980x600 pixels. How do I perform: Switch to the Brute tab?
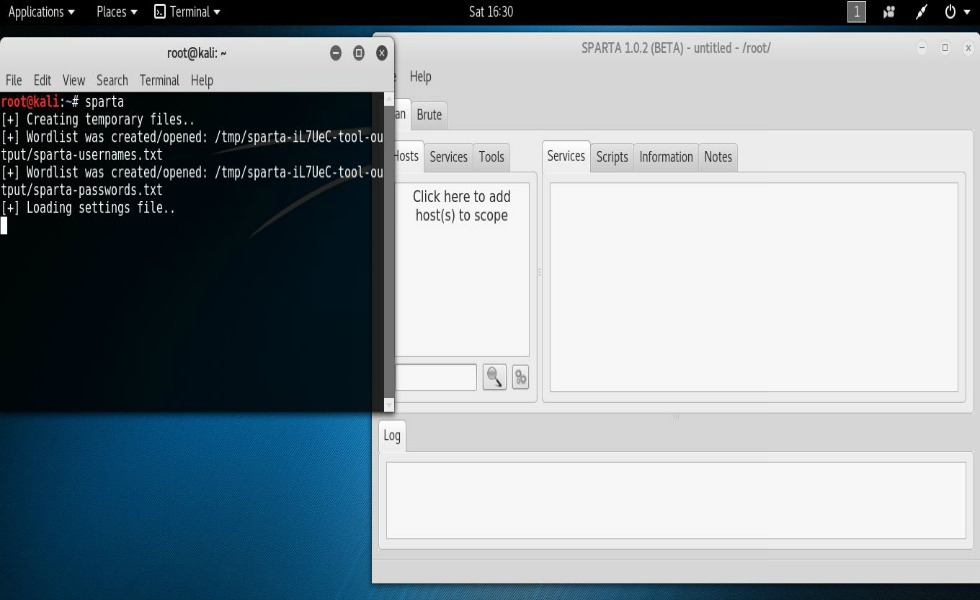[x=429, y=115]
